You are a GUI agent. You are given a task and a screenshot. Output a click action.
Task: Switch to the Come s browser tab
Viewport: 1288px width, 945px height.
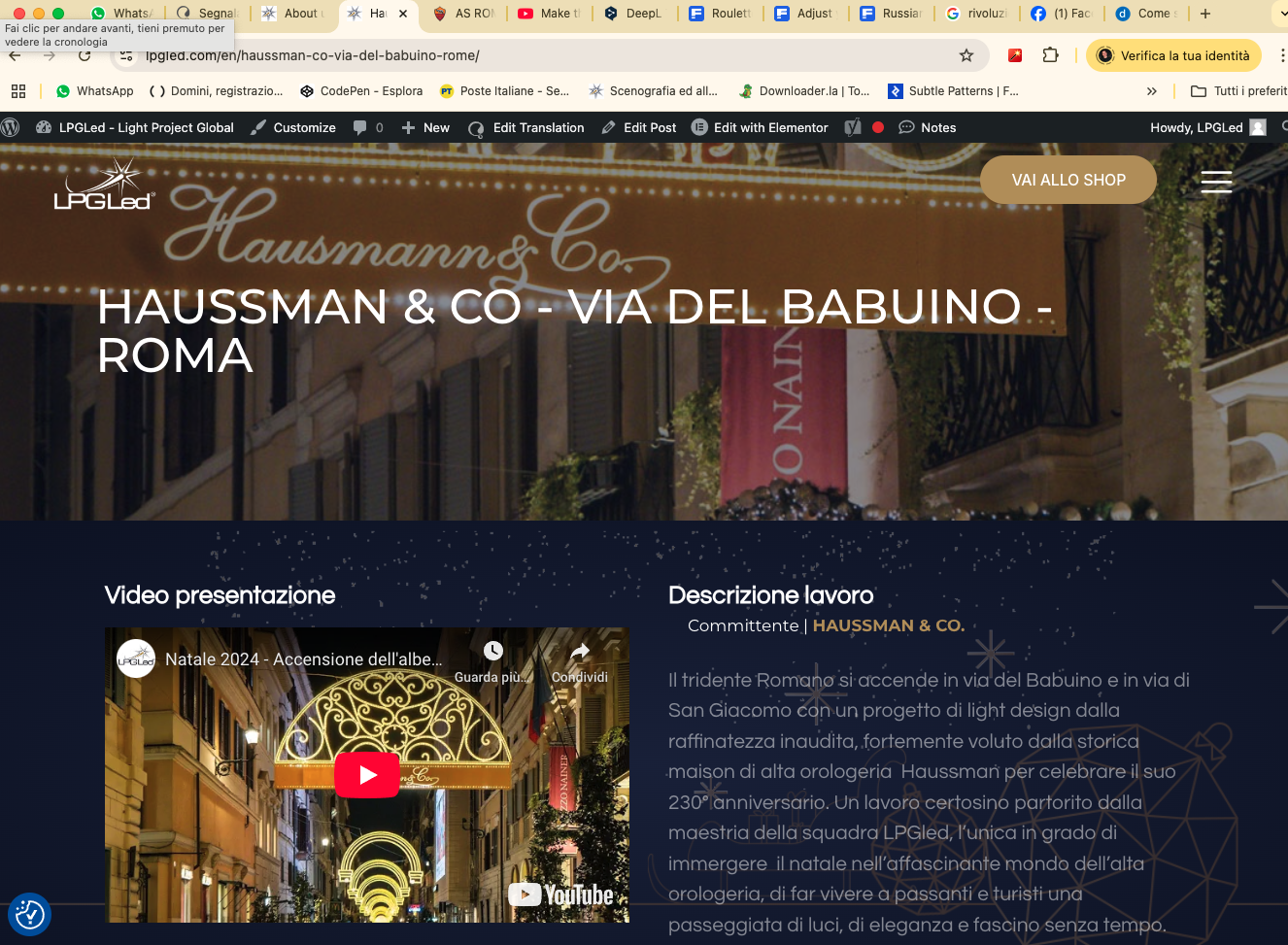tap(1146, 14)
